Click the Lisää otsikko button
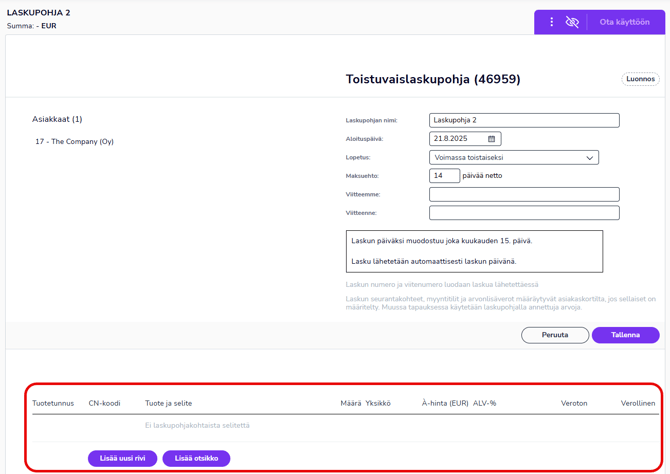The height and width of the screenshot is (474, 670). [x=196, y=458]
